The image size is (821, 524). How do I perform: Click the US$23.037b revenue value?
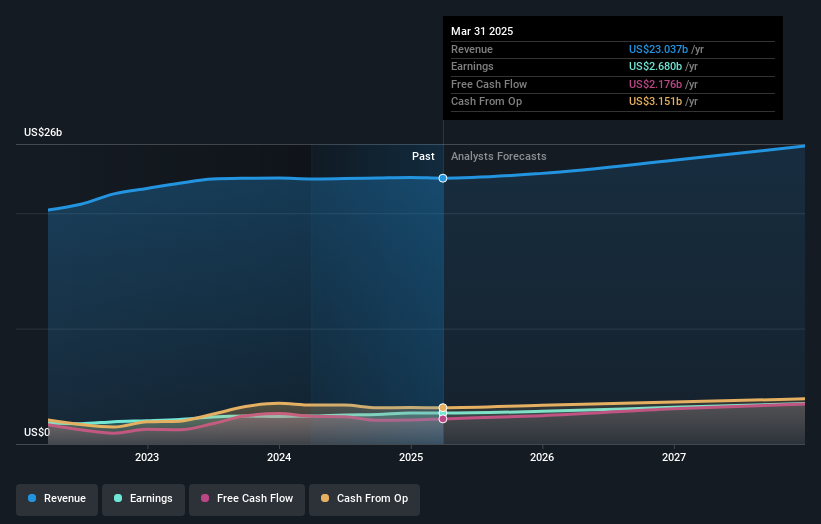[658, 49]
